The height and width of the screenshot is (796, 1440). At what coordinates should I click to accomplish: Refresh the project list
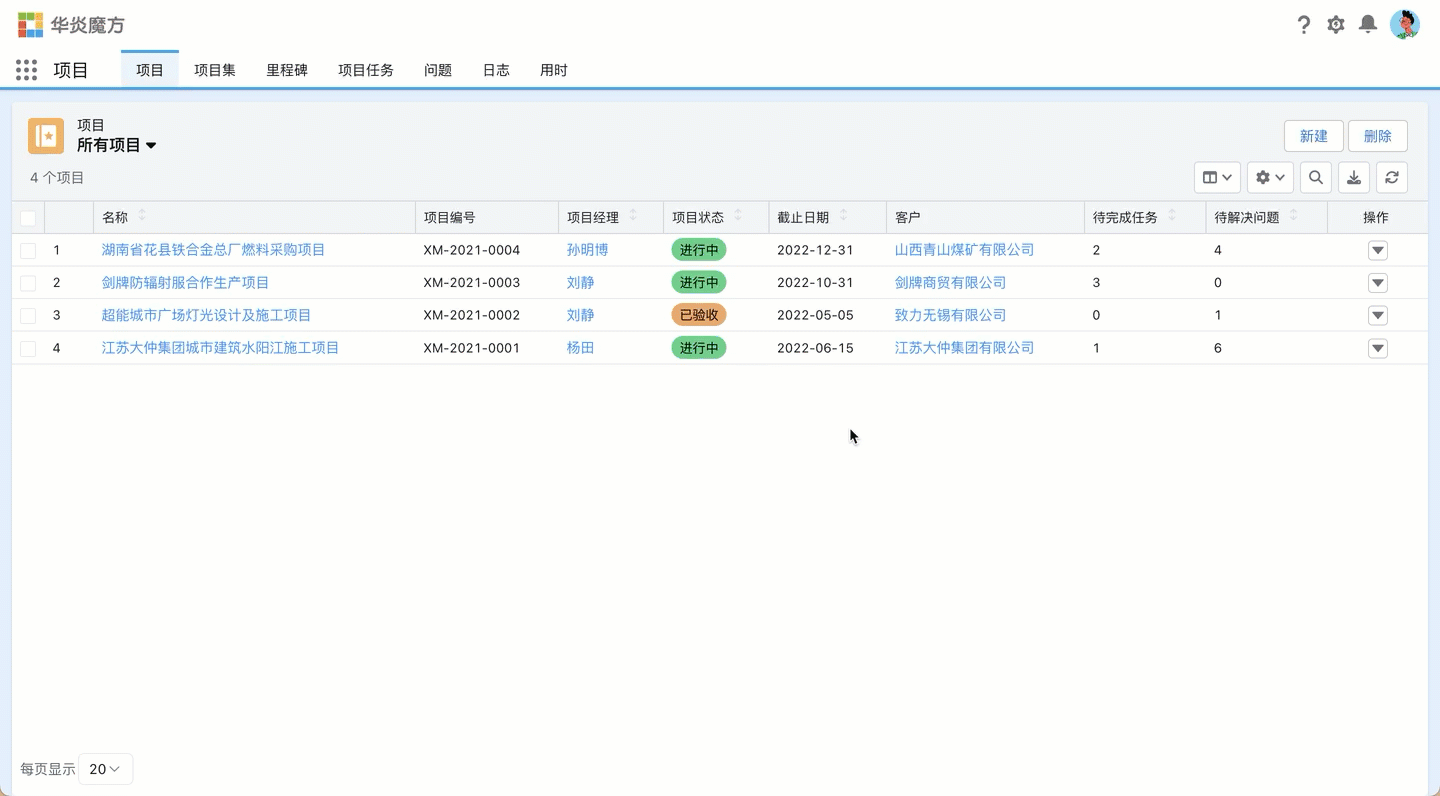1392,178
